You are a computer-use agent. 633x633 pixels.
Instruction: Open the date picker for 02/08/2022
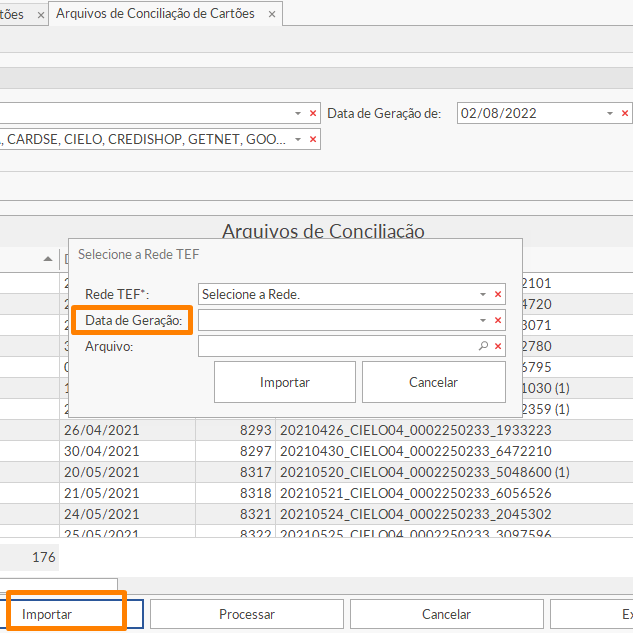tap(611, 114)
